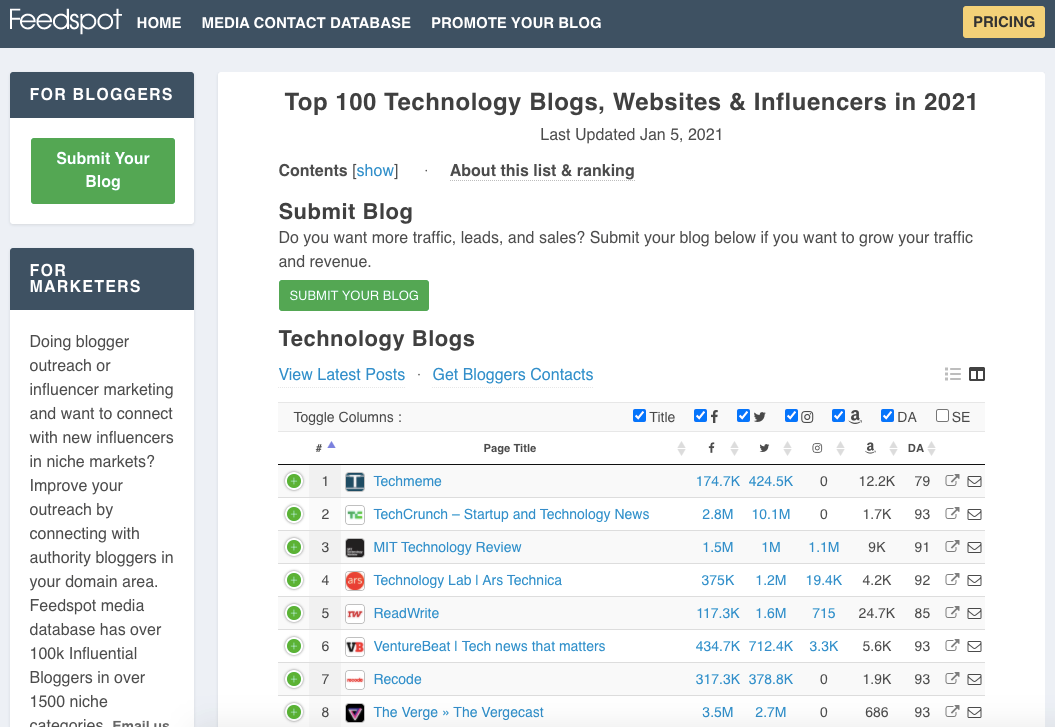Open View Latest Posts link

(x=342, y=375)
